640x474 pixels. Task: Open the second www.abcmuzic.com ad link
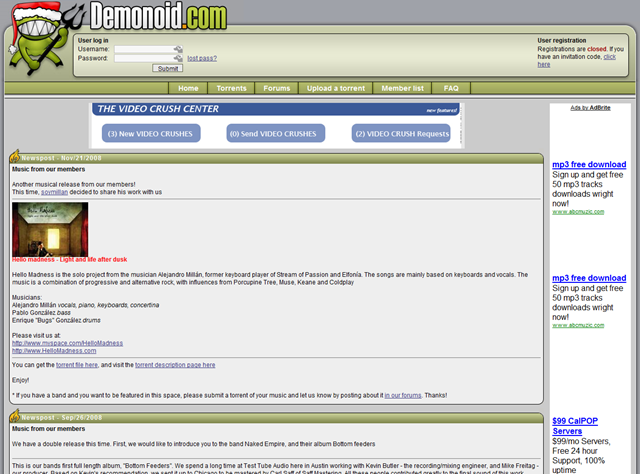click(x=578, y=325)
